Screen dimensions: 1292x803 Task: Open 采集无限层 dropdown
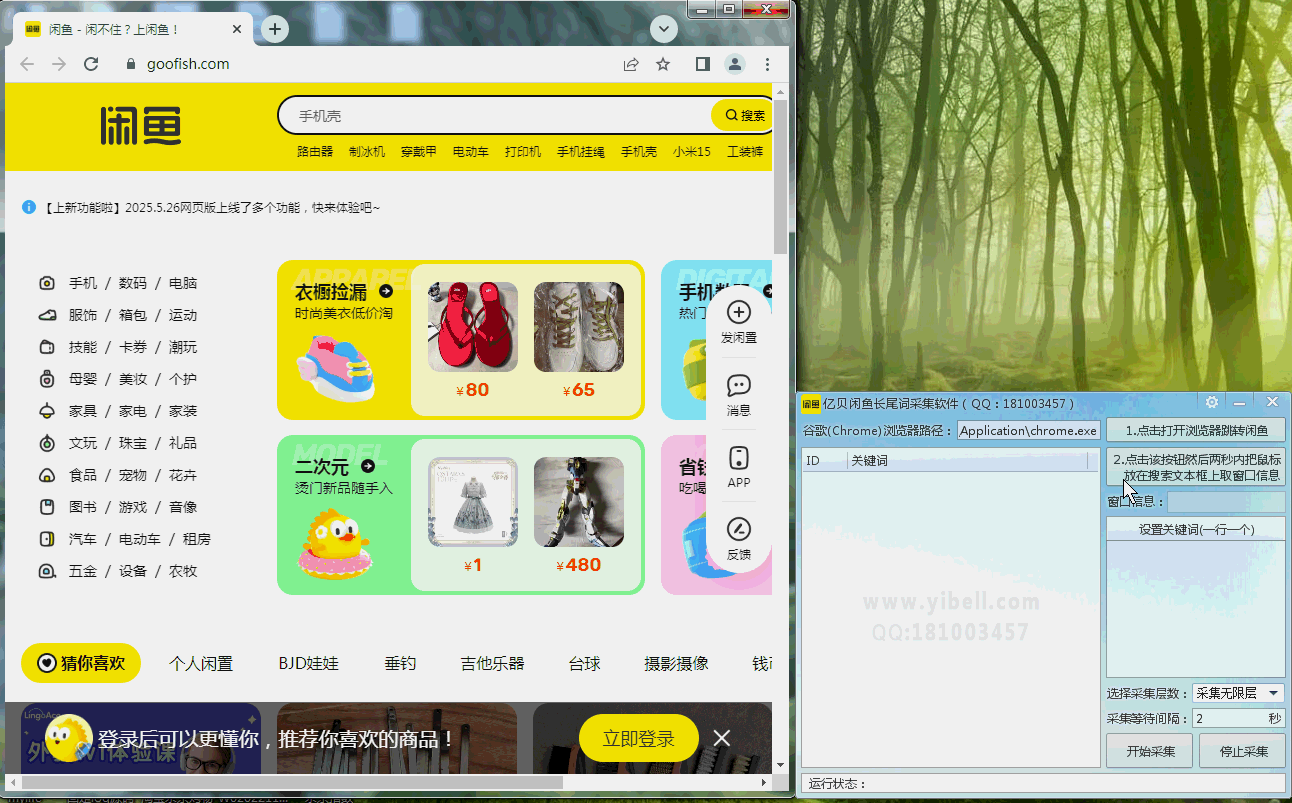click(x=1238, y=693)
